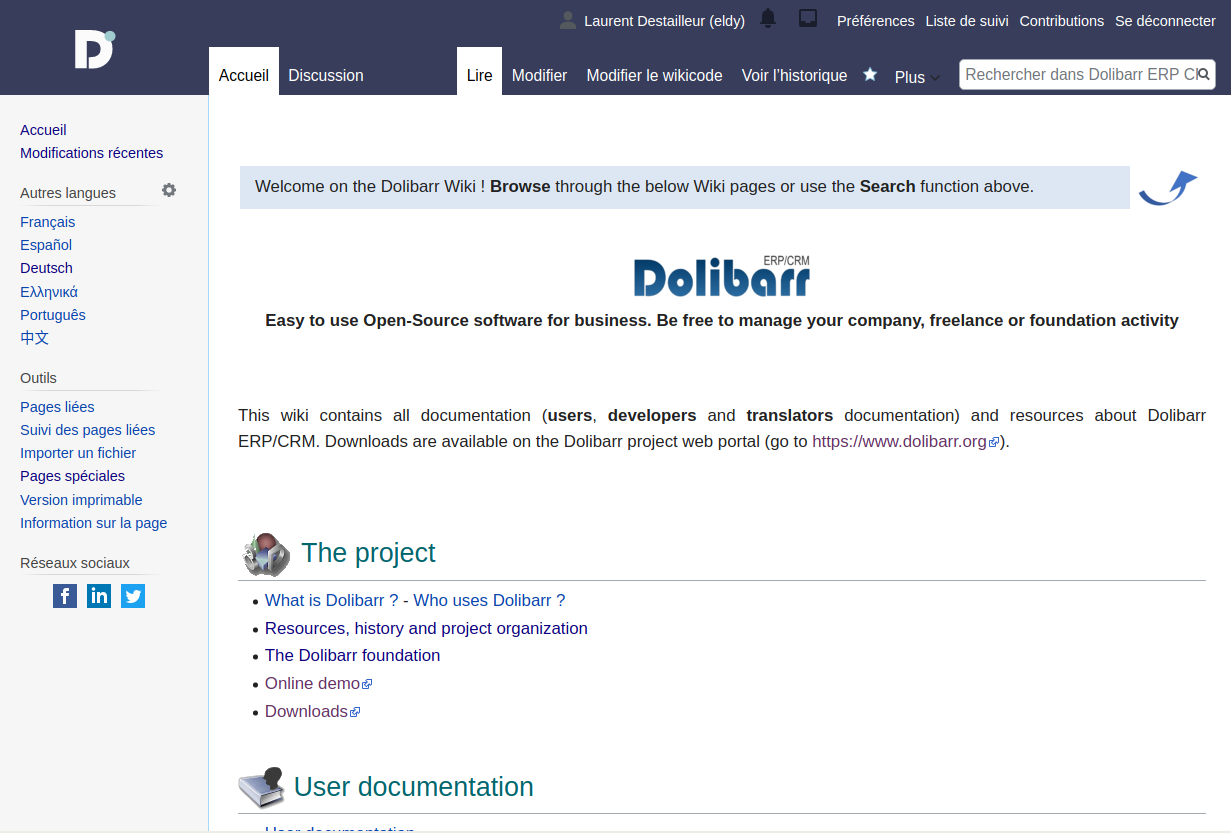
Task: Click the search magnifier icon
Action: (1204, 74)
